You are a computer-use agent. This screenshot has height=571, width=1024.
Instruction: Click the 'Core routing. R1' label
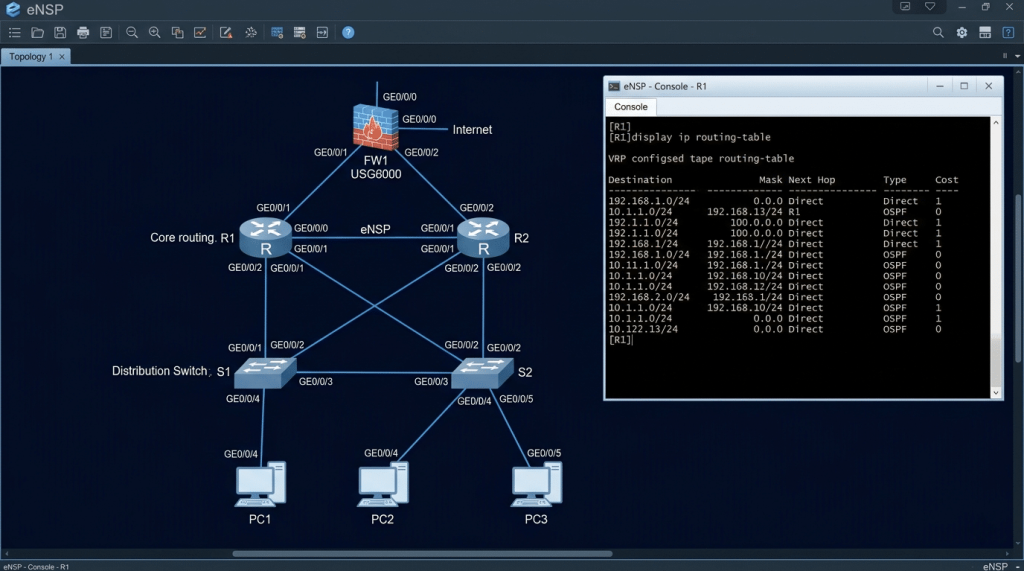192,238
